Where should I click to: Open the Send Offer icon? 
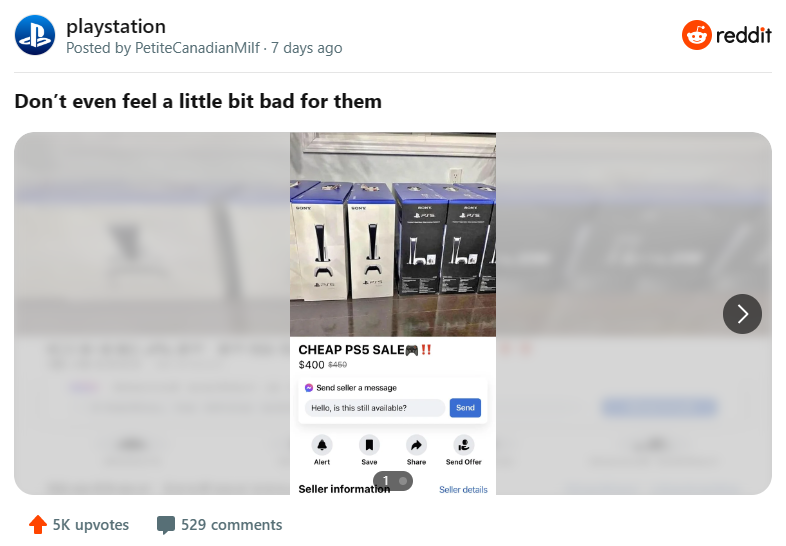tap(464, 445)
